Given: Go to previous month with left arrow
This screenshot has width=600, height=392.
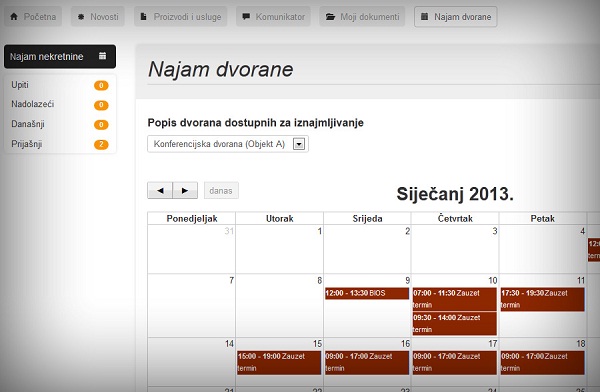Looking at the screenshot, I should (160, 190).
